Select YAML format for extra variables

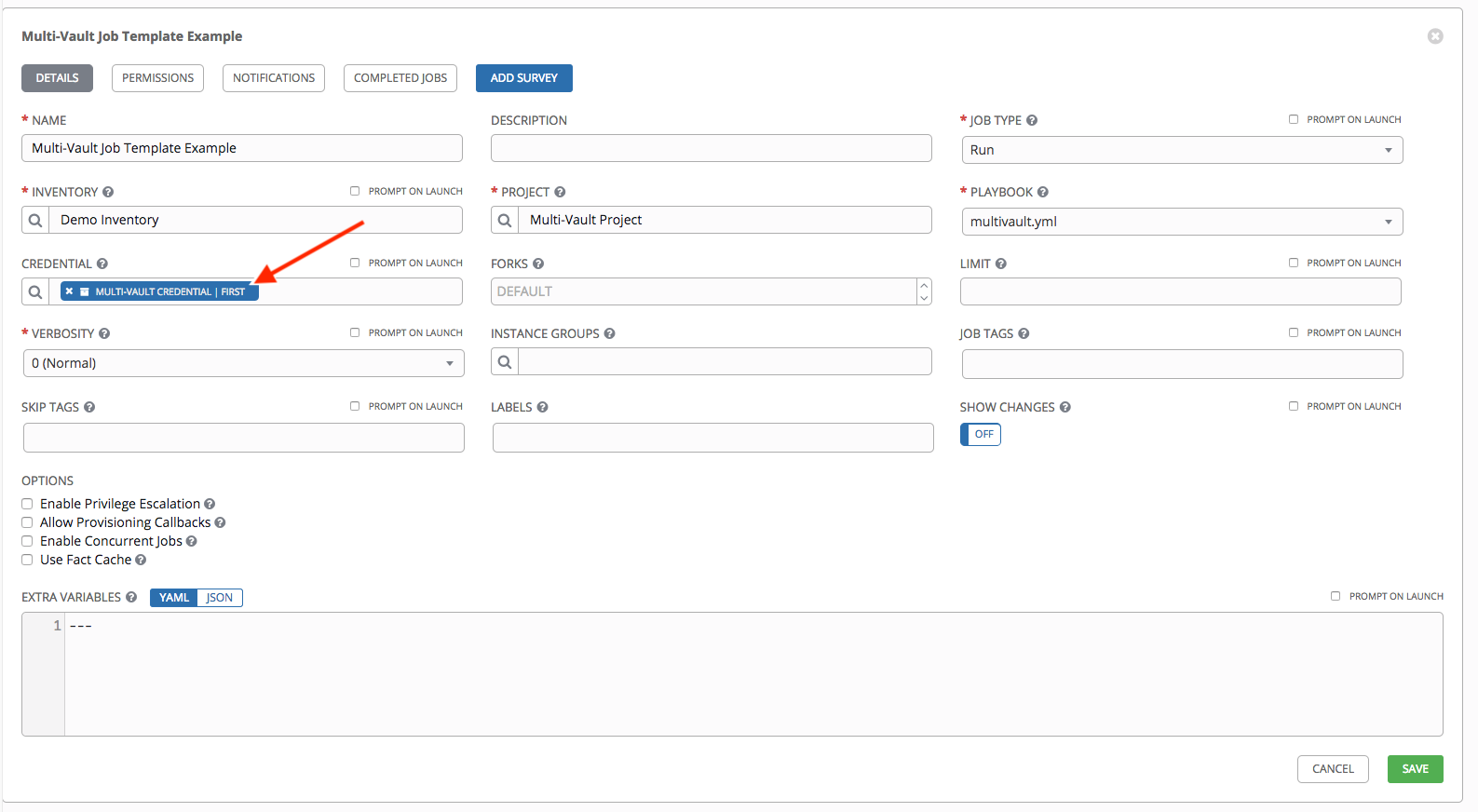point(174,598)
